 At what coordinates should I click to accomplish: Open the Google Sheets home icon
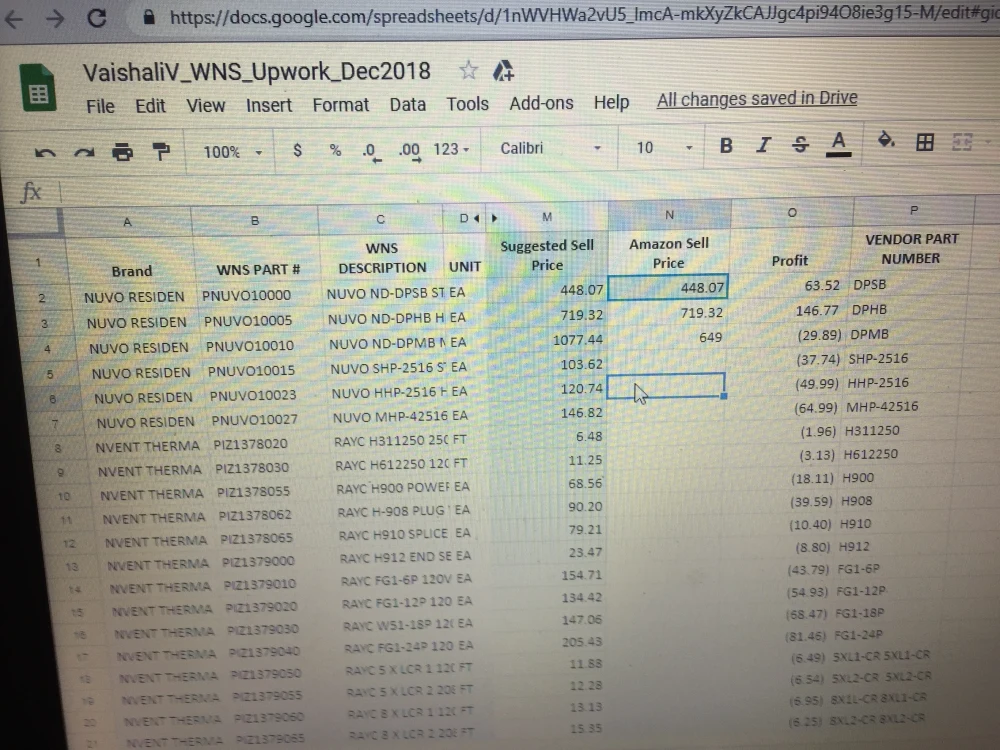tap(38, 88)
